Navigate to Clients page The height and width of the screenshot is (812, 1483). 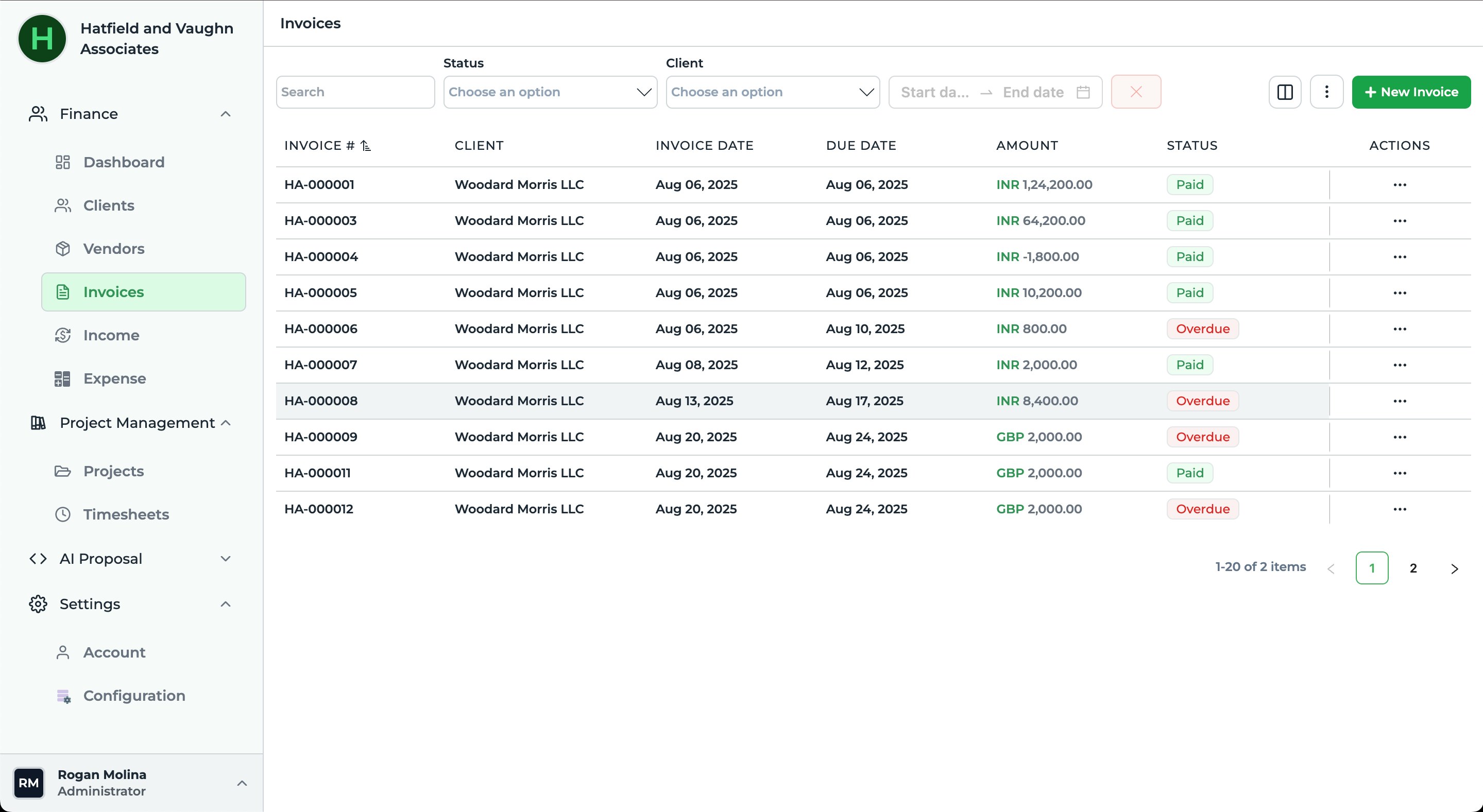(143, 205)
